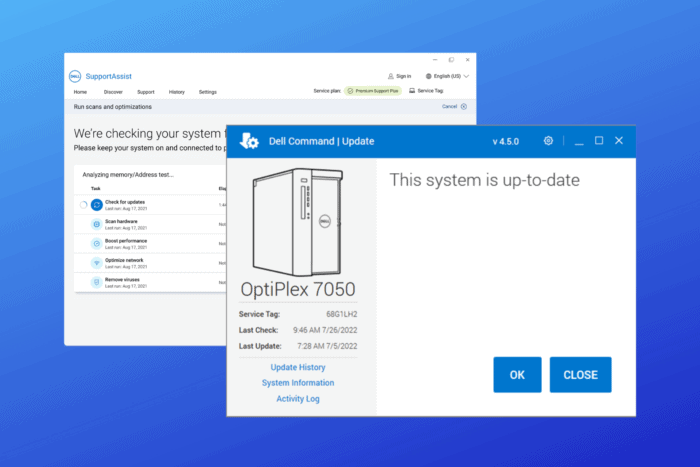Screen dimensions: 700x467
Task: Click the OptiPlex 7050 model name
Action: (298, 289)
